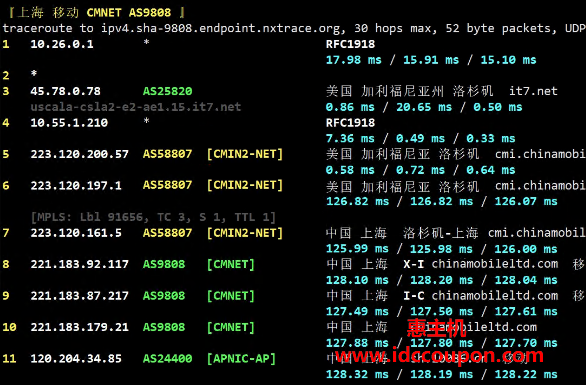The width and height of the screenshot is (586, 385).
Task: Select latency value 127.88 ms
Action: pos(357,343)
